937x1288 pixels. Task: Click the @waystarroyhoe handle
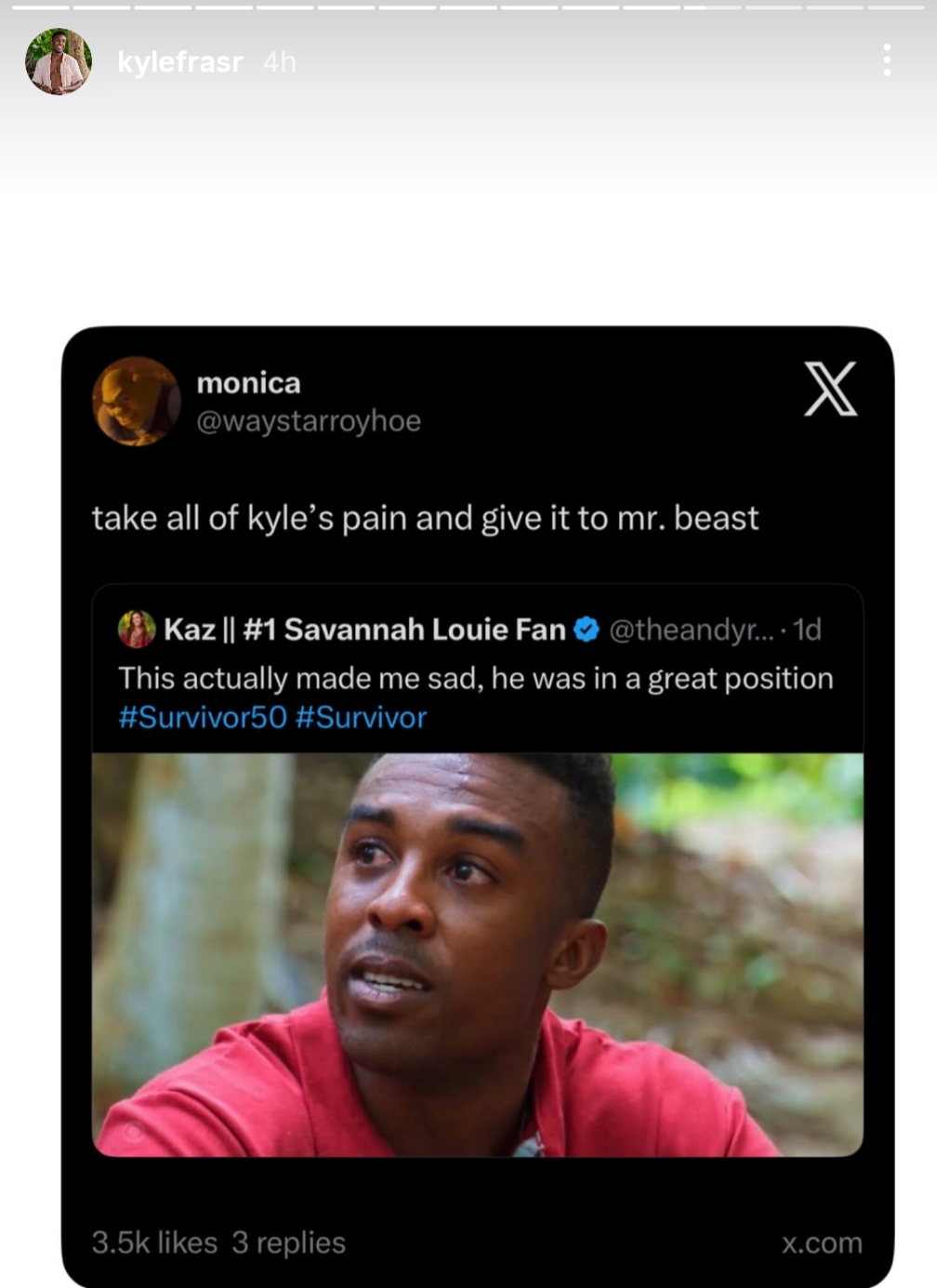[x=309, y=421]
